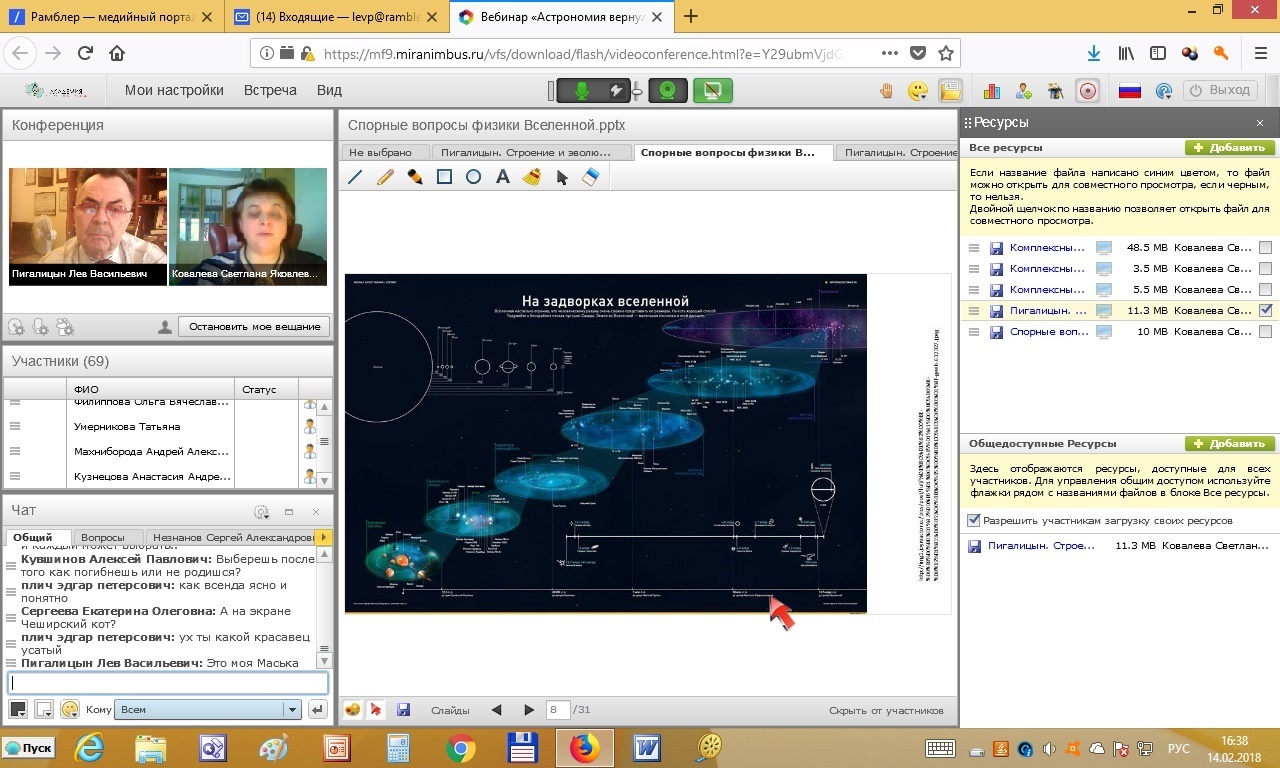The width and height of the screenshot is (1280, 768).
Task: Save slides with floppy disk icon
Action: [403, 710]
